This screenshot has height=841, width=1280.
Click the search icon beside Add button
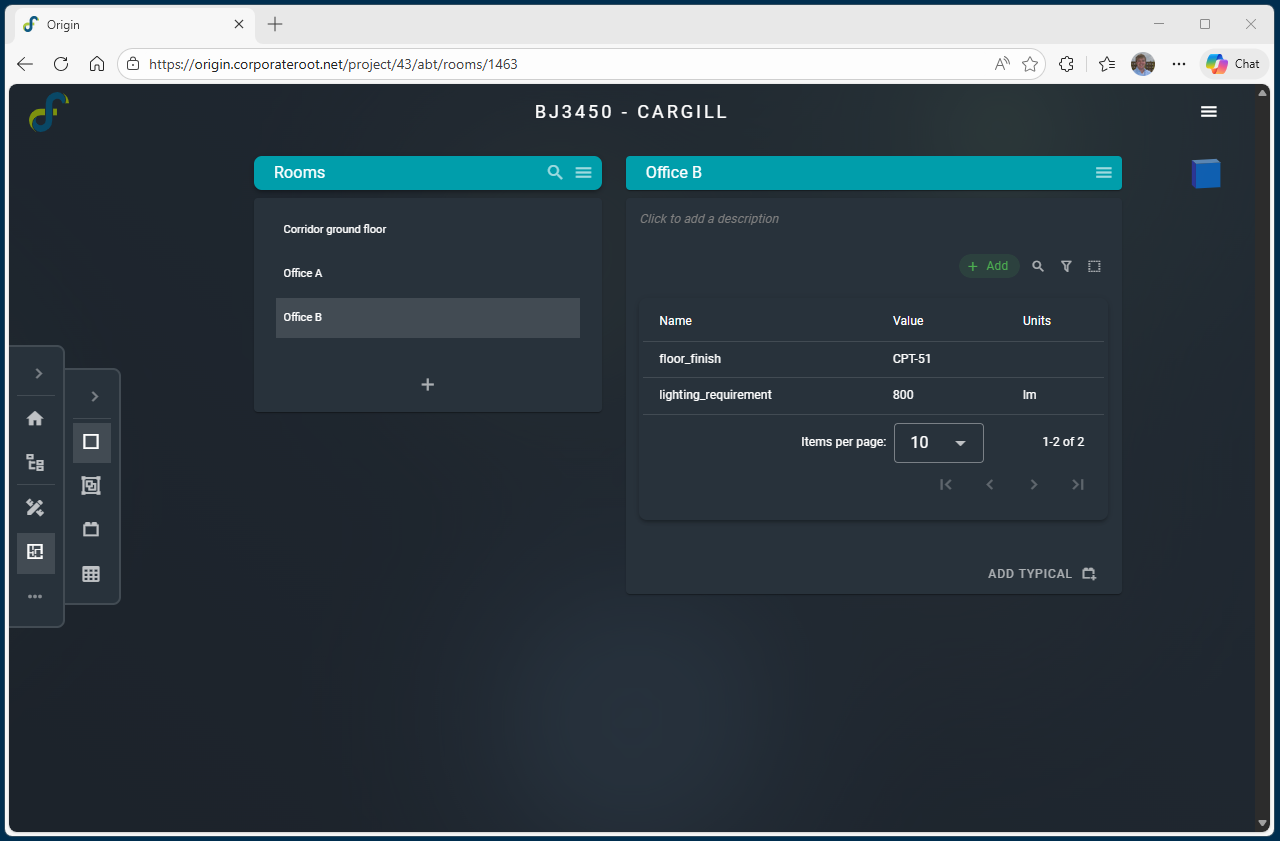[1038, 267]
